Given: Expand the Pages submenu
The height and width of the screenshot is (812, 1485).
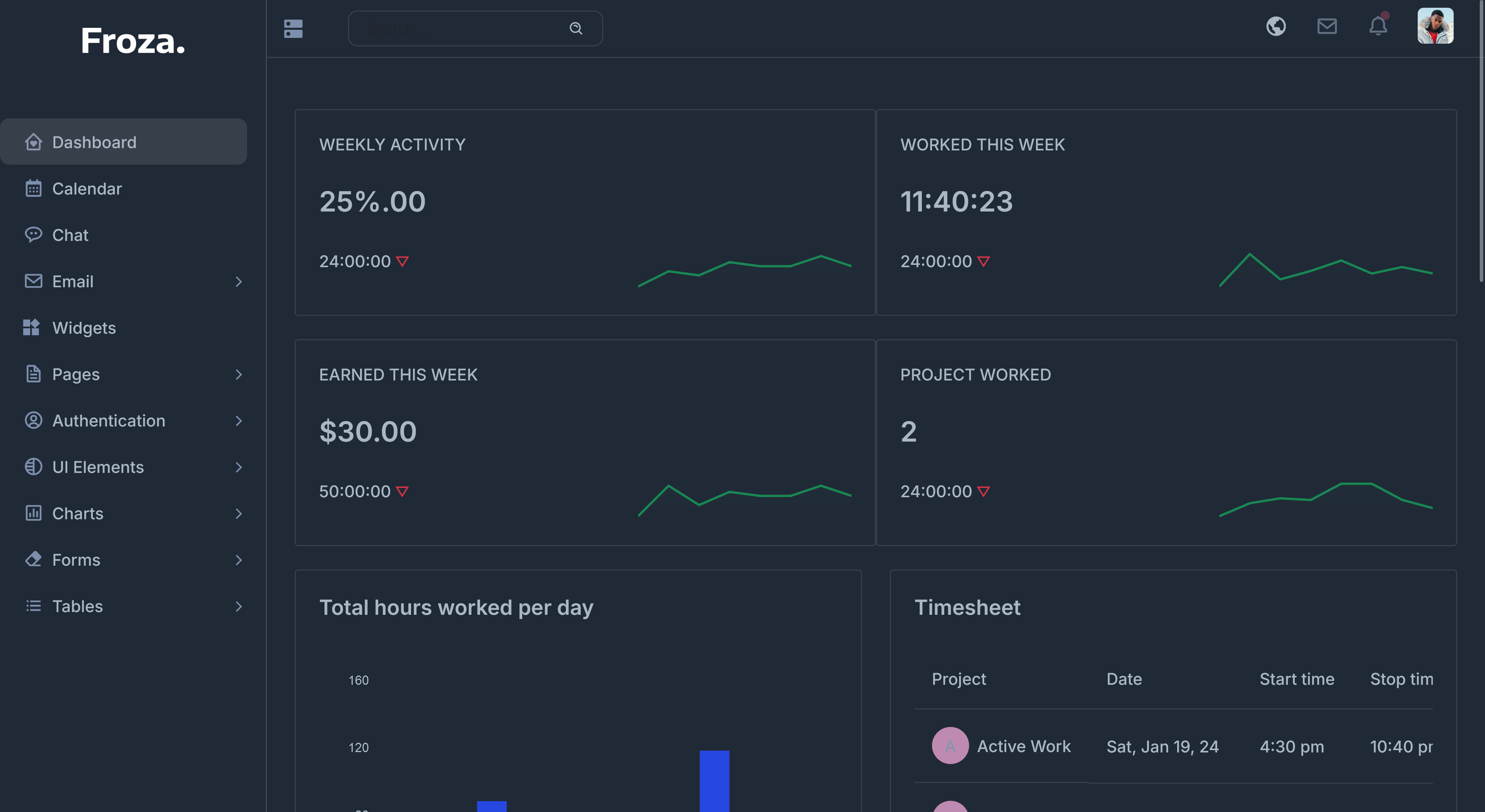Looking at the screenshot, I should coord(239,374).
